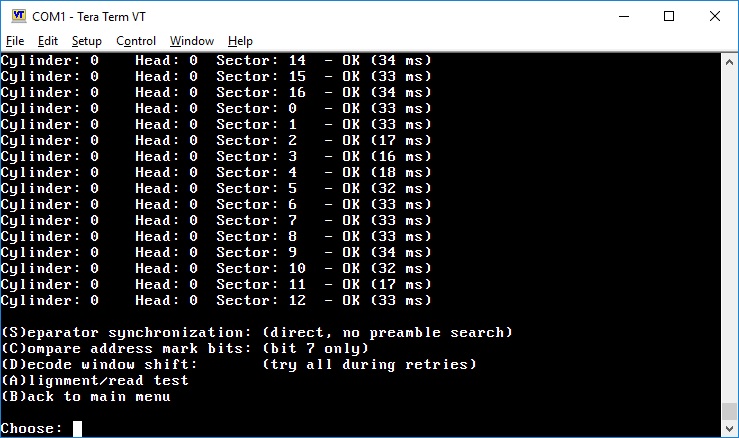This screenshot has height=438, width=739.
Task: Open the File menu
Action: (x=15, y=41)
